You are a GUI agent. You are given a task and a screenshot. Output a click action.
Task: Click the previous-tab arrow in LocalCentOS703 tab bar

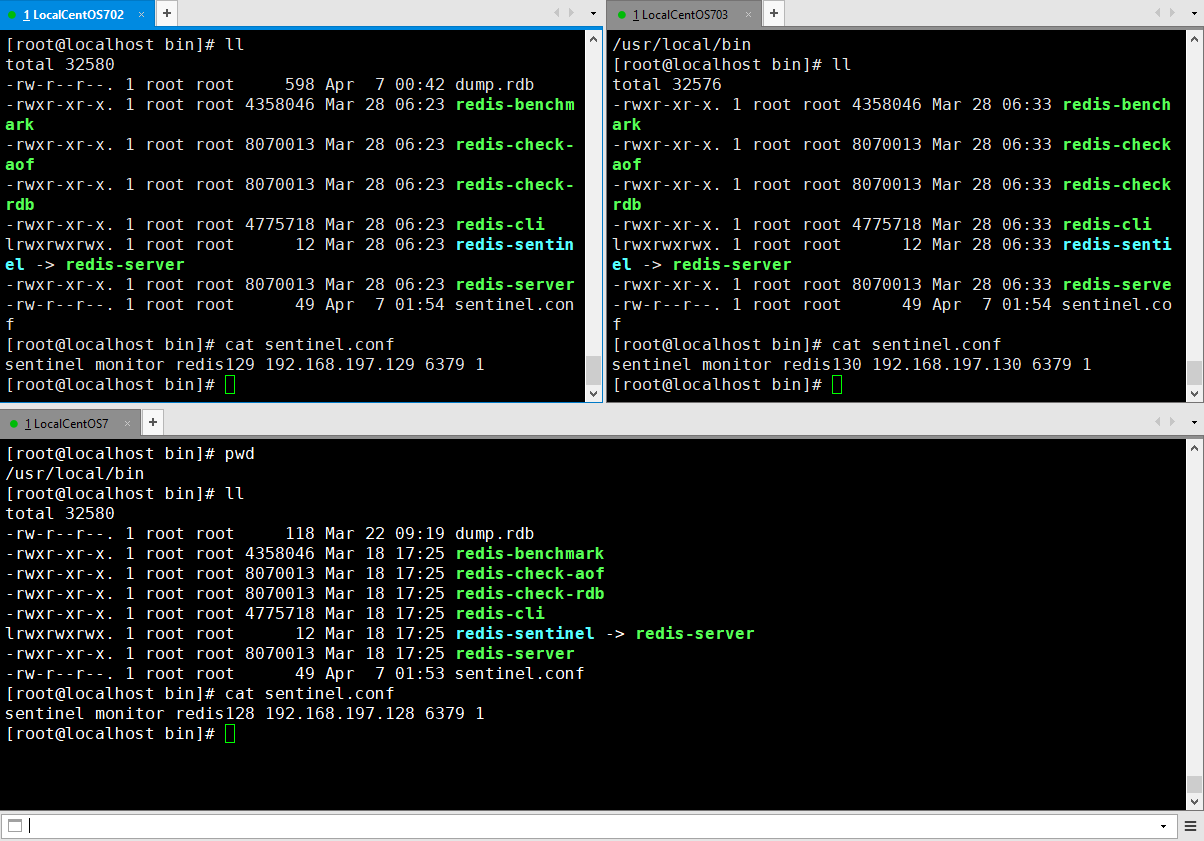[x=1158, y=13]
